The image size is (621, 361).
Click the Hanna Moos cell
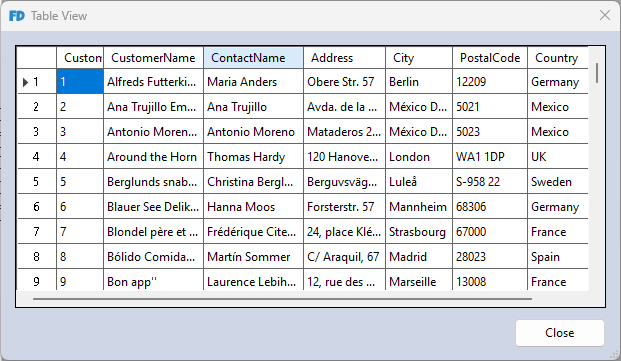coord(253,207)
